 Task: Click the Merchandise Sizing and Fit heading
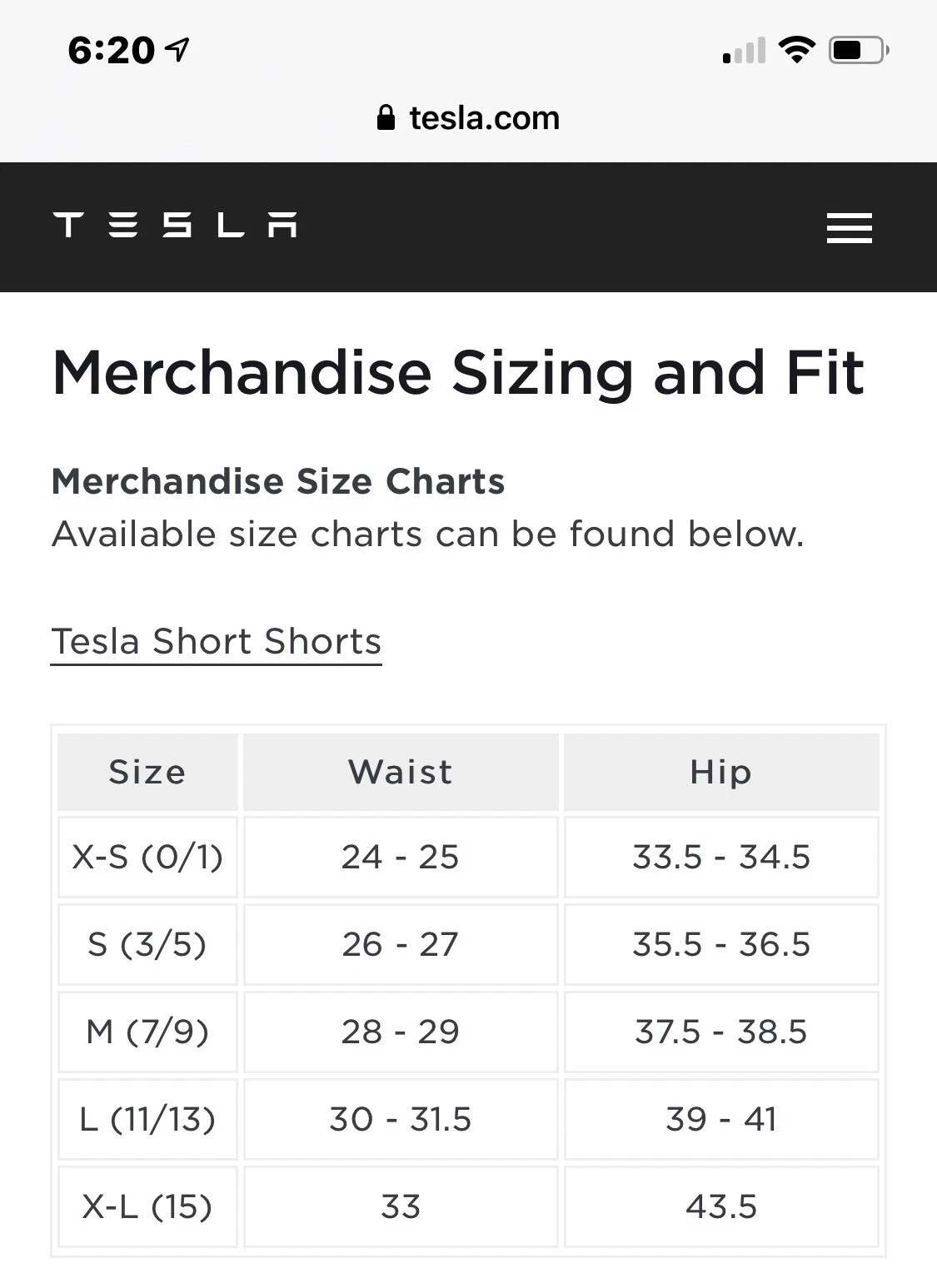click(458, 373)
